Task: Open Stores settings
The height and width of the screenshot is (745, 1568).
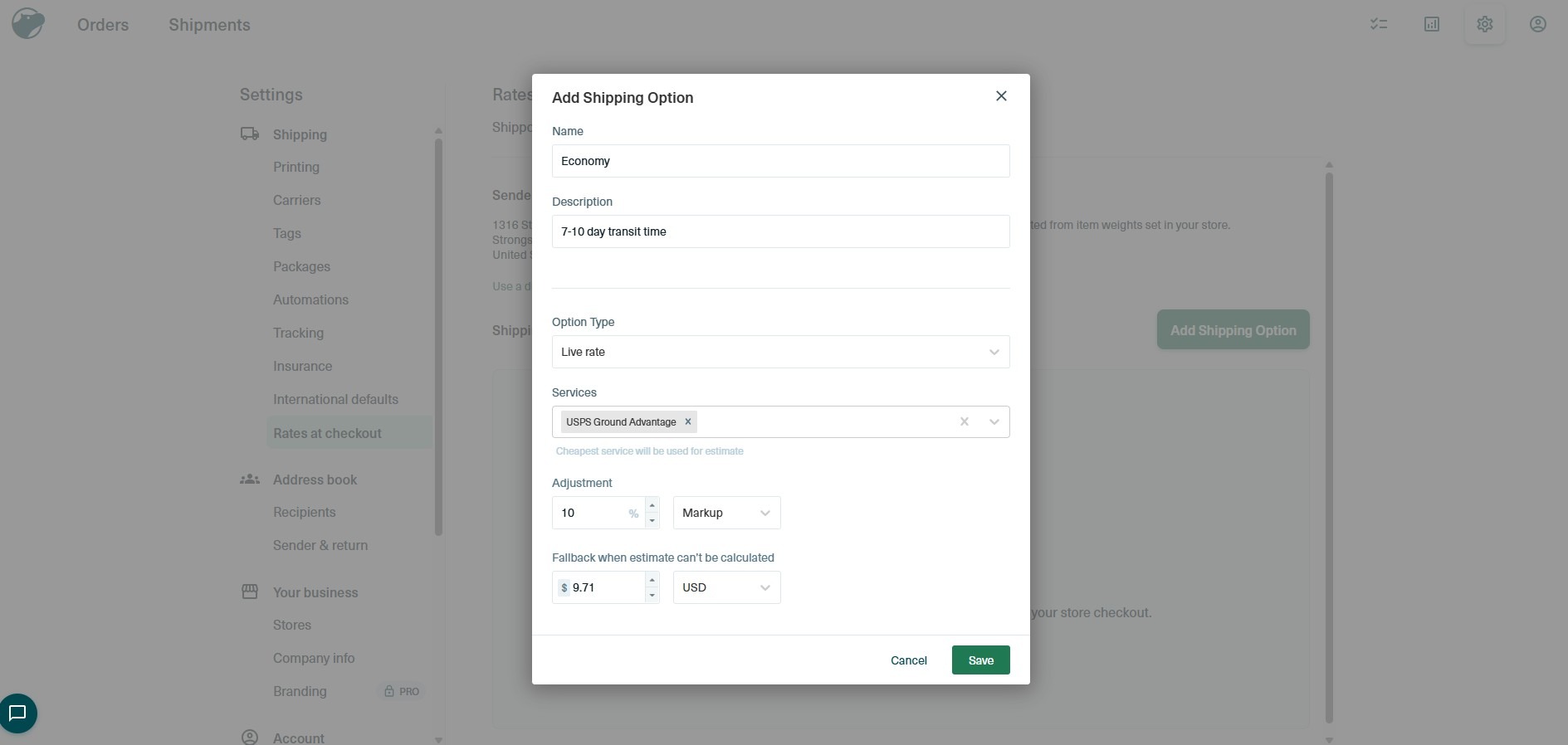Action: pos(292,625)
